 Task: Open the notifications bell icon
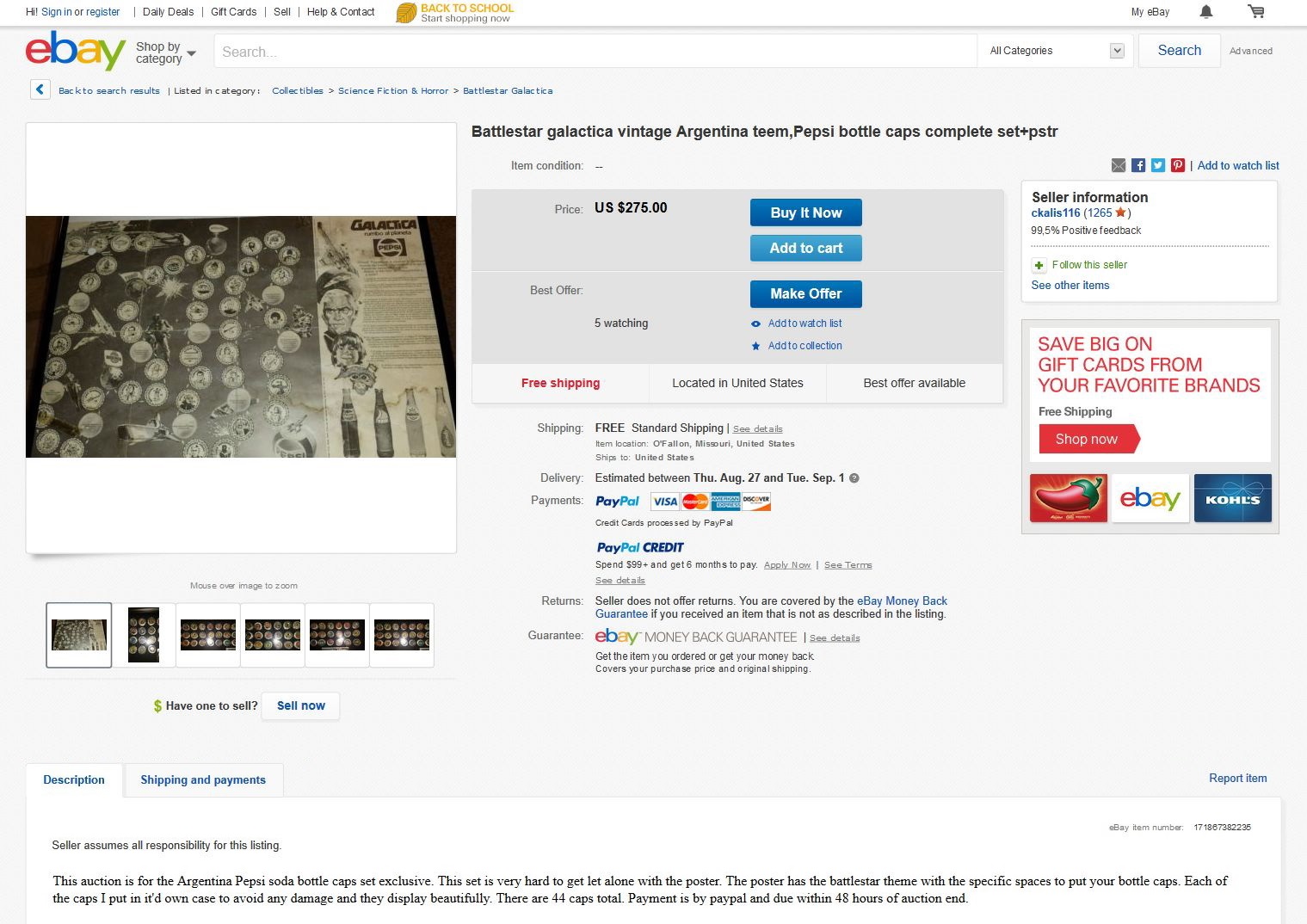pos(1206,12)
